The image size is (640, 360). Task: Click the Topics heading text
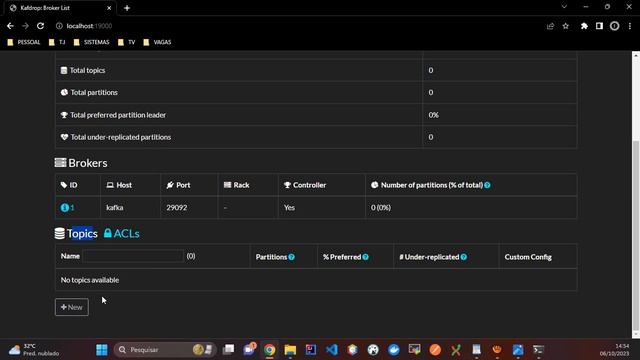82,233
